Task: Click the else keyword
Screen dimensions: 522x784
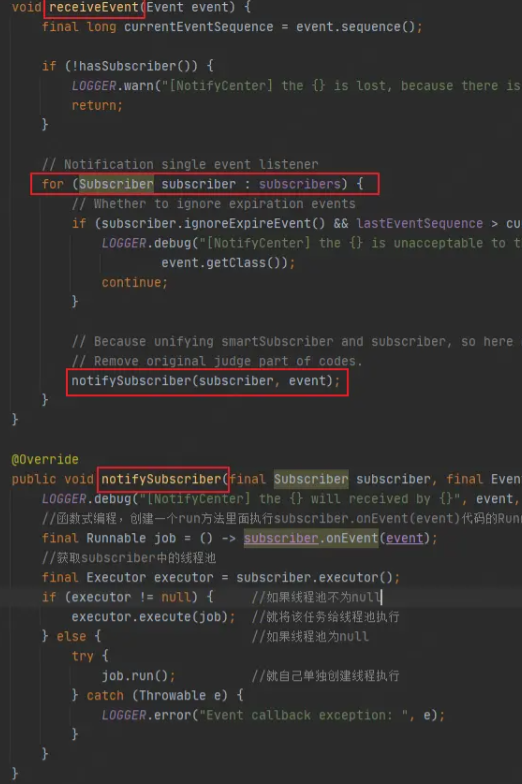Action: click(x=71, y=636)
